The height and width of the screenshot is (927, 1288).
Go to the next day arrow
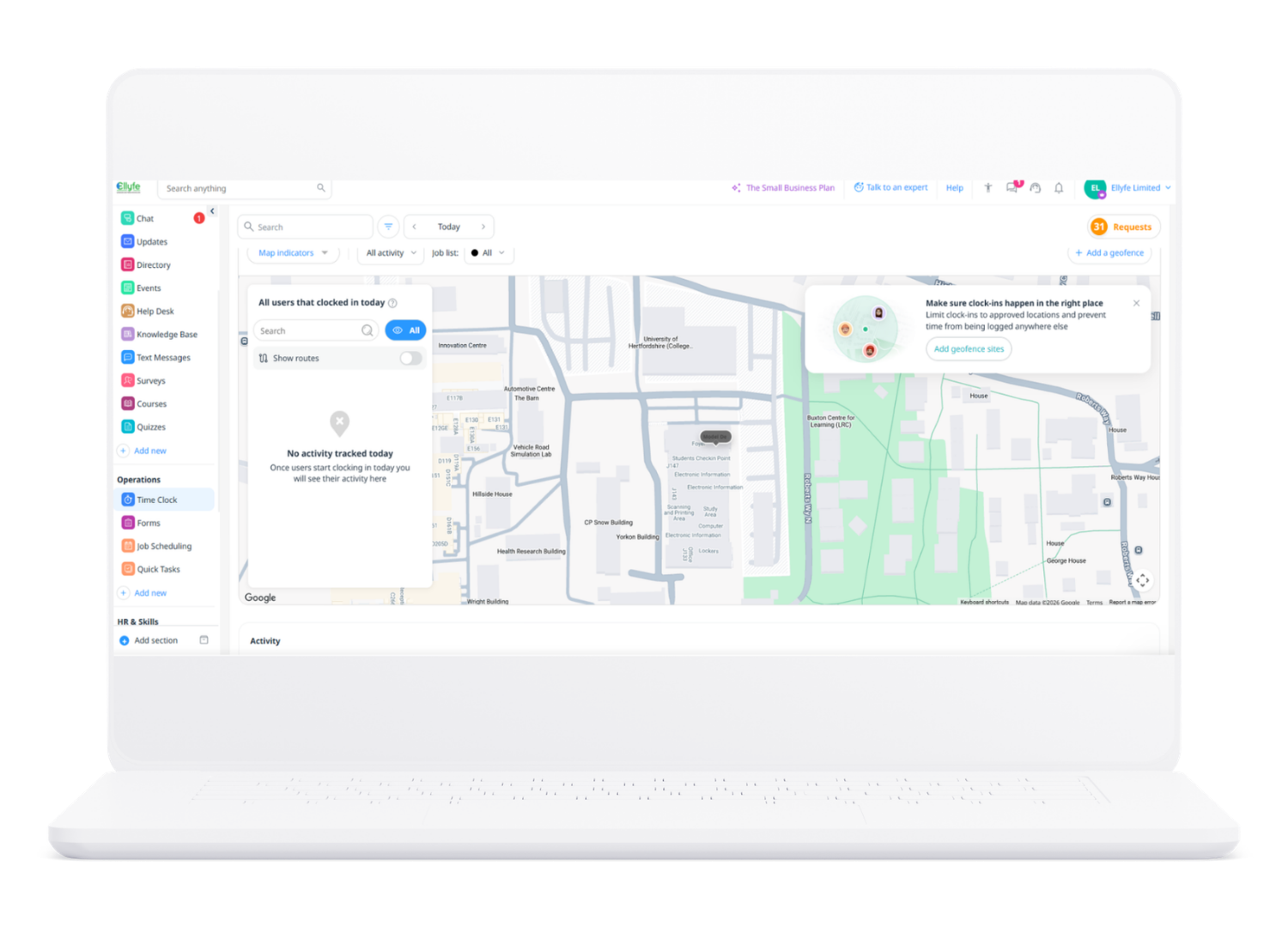[483, 227]
